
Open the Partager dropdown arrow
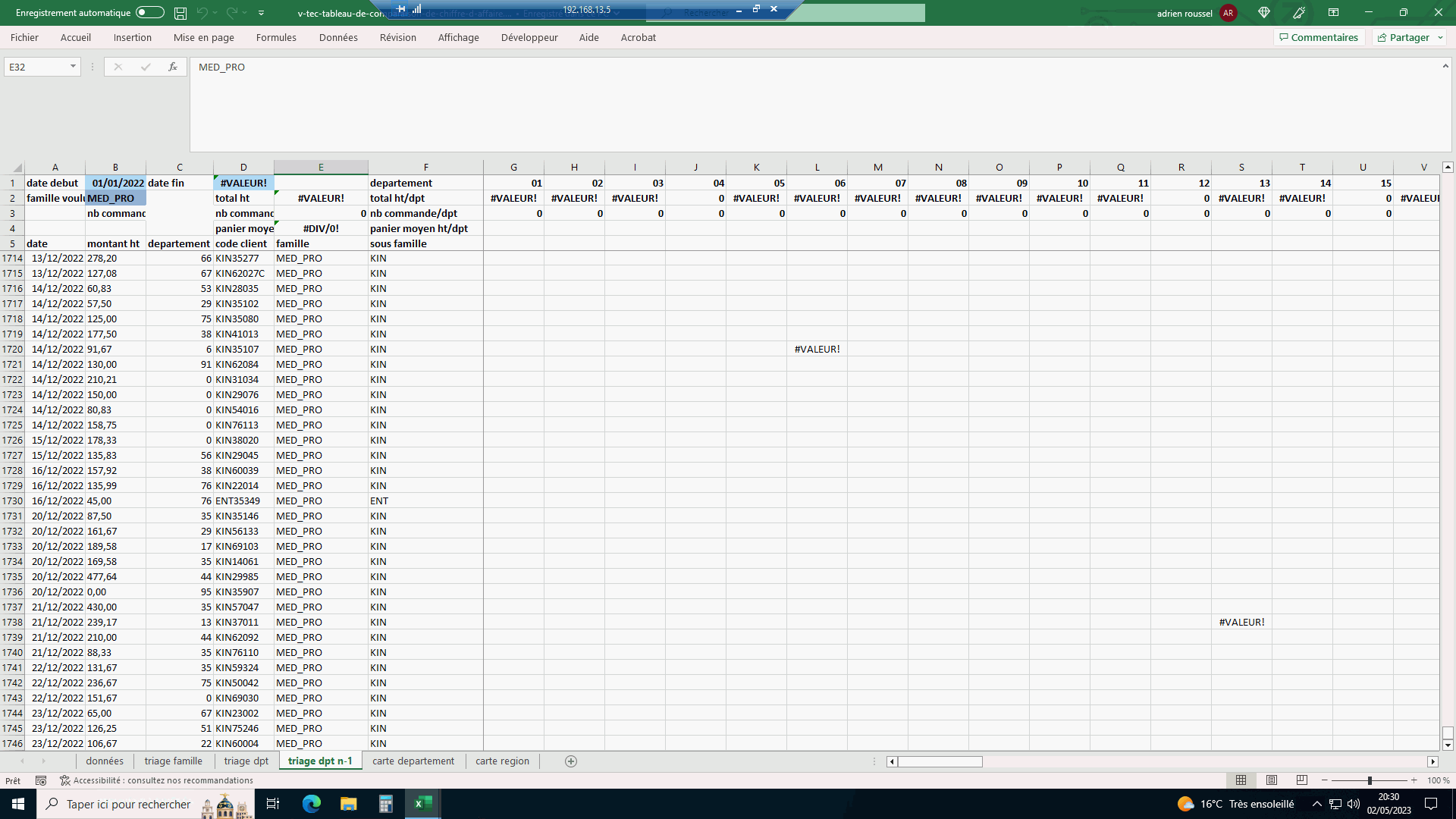(x=1440, y=37)
